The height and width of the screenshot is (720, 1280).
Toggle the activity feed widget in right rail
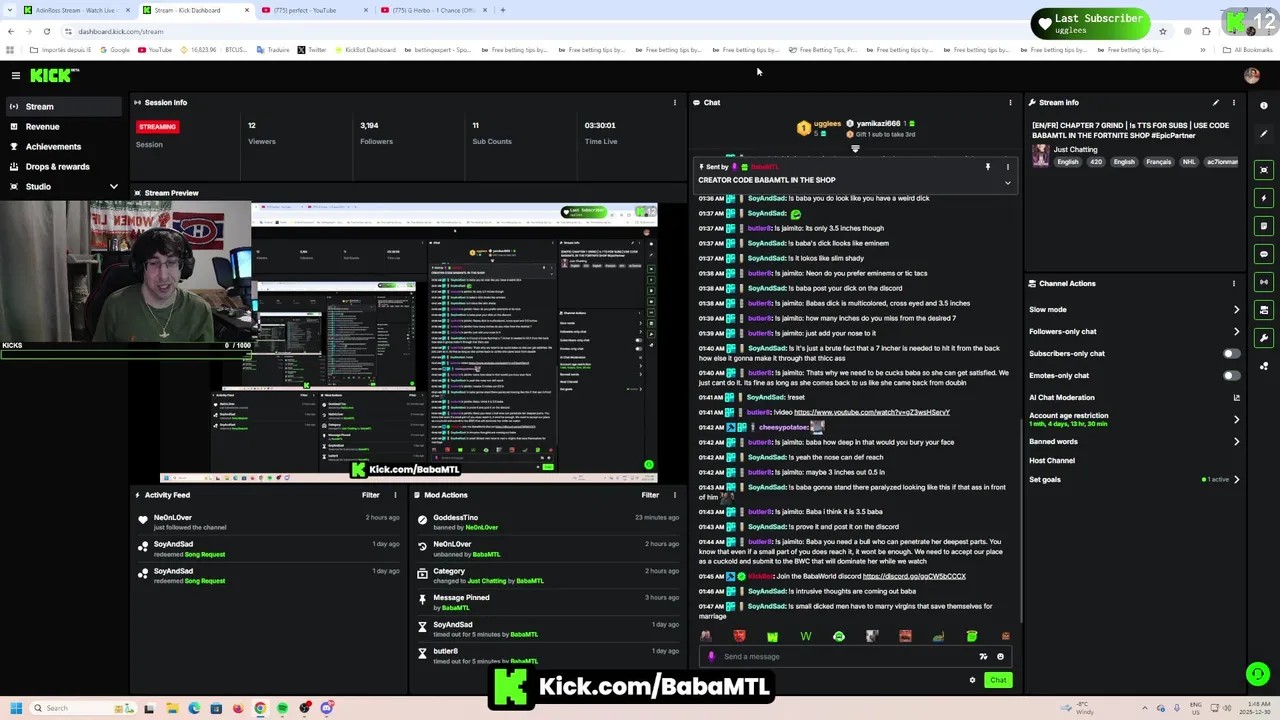[x=1264, y=310]
